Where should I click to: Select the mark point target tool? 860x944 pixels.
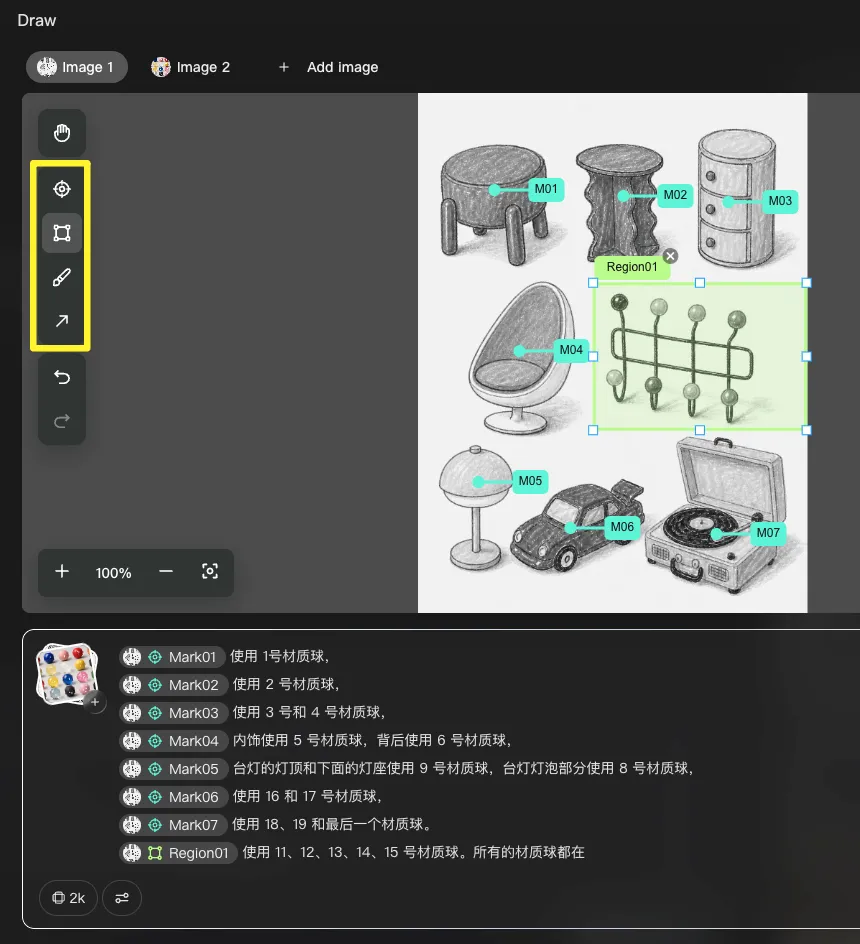[62, 189]
